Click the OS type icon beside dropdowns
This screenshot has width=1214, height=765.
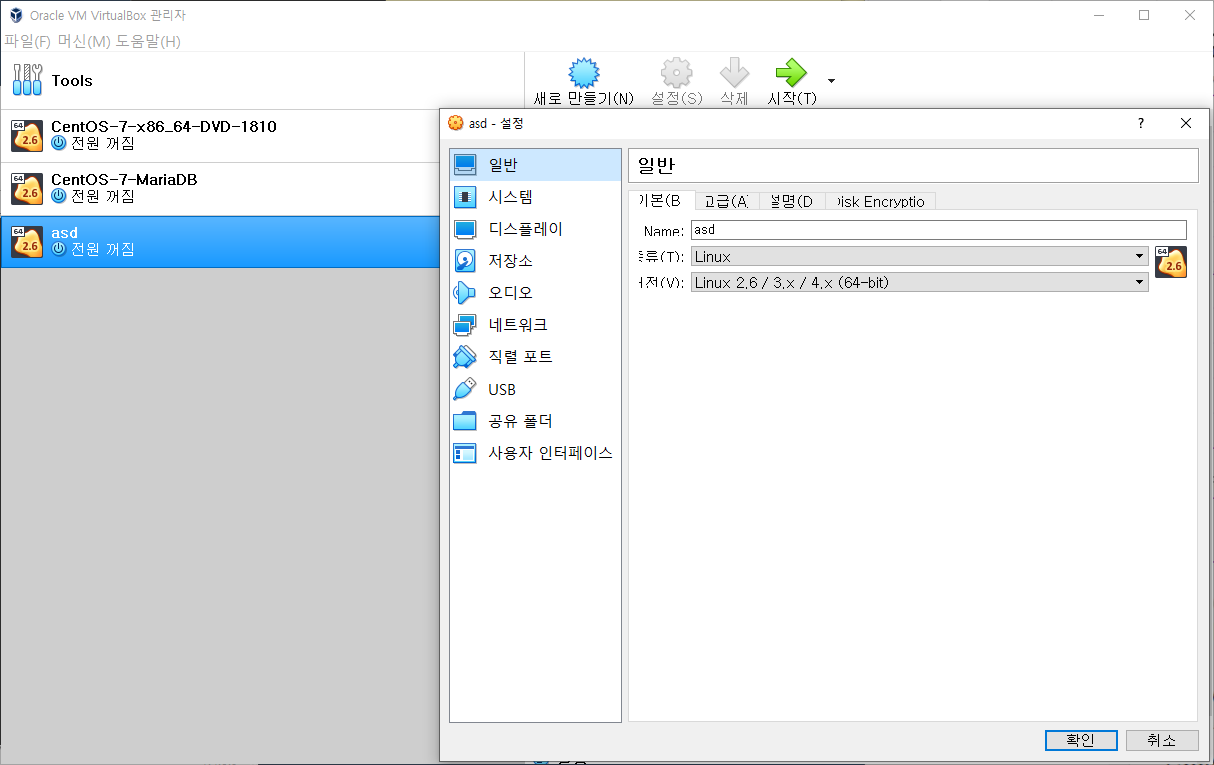click(1171, 261)
